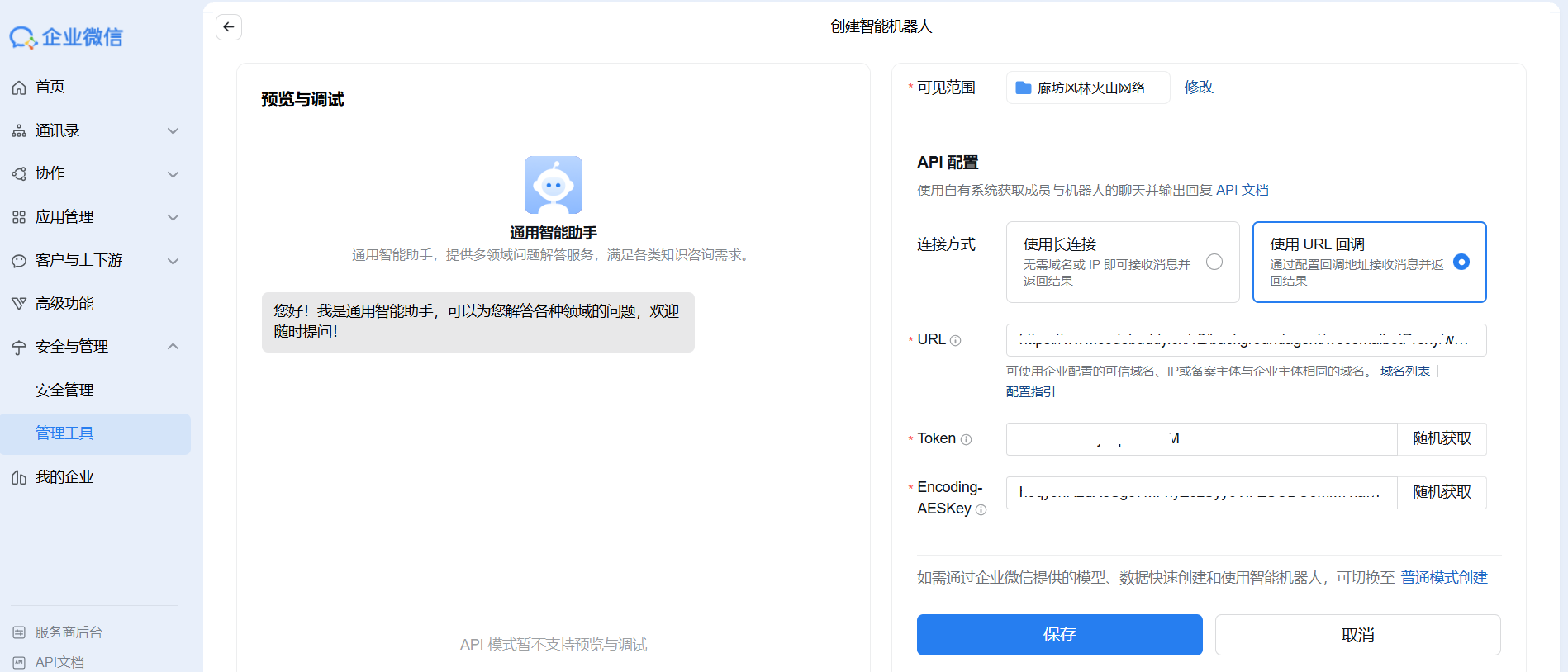
Task: Click the 保存 button
Action: (x=1059, y=634)
